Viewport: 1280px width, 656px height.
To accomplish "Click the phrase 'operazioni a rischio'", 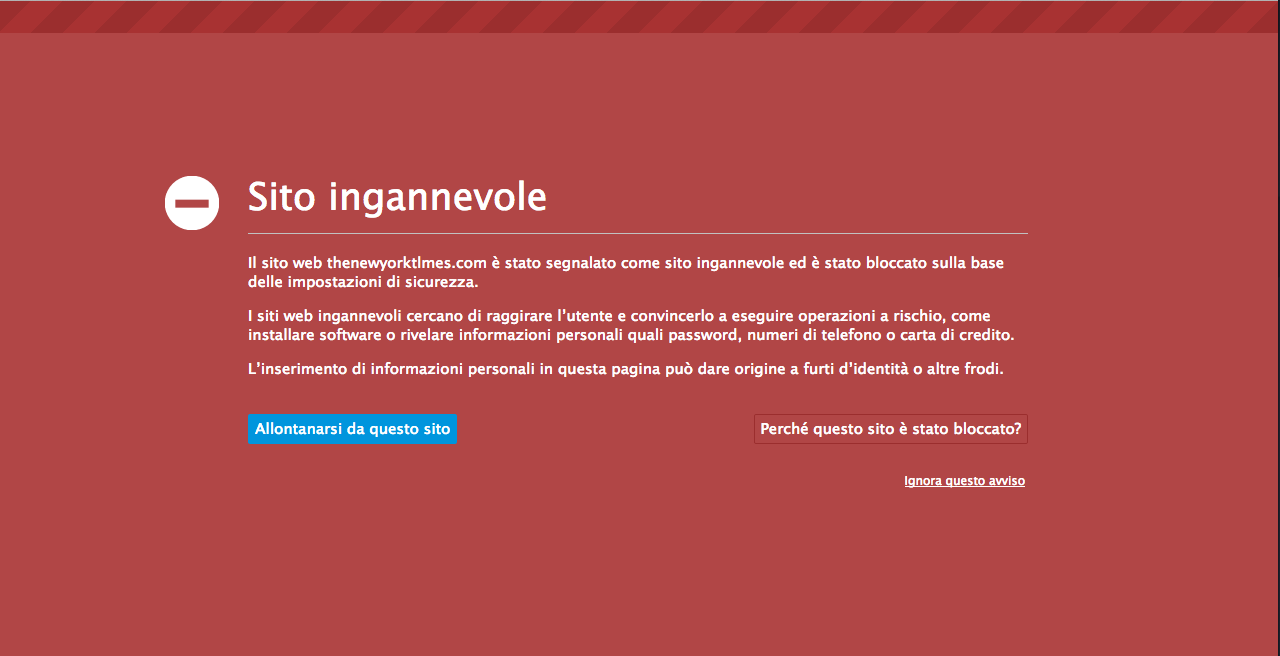I will (x=870, y=316).
